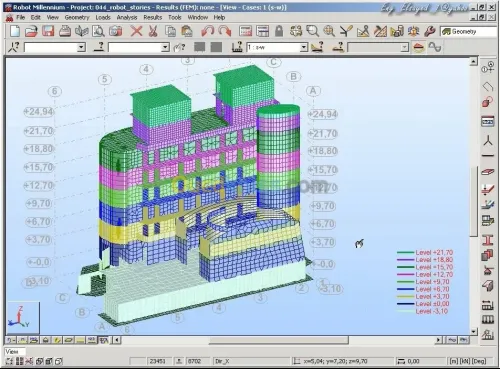The width and height of the screenshot is (500, 369).
Task: Activate zoom window magnifier icon
Action: (x=312, y=31)
